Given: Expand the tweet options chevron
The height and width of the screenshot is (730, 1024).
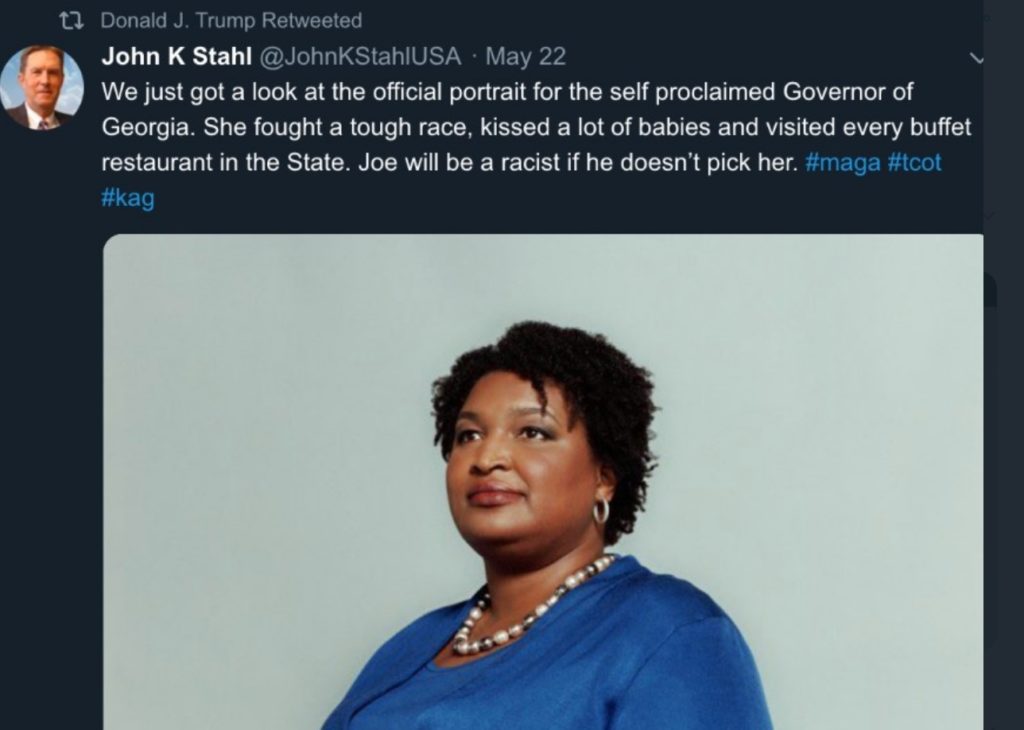Looking at the screenshot, I should pyautogui.click(x=976, y=58).
